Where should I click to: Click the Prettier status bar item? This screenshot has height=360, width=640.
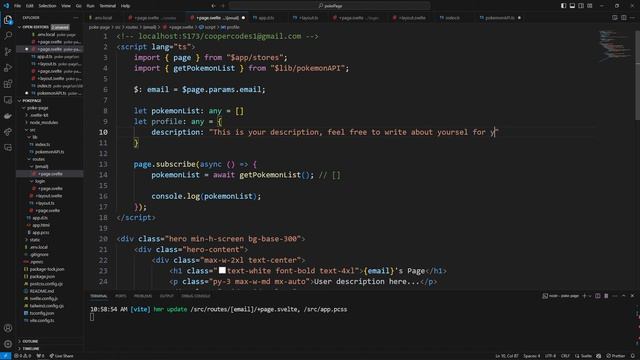click(616, 356)
